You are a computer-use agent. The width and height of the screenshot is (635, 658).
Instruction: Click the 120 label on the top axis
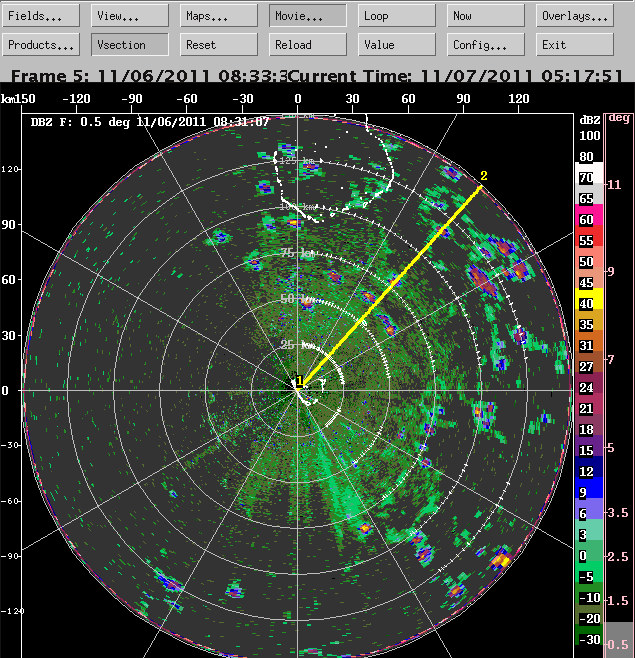[518, 99]
